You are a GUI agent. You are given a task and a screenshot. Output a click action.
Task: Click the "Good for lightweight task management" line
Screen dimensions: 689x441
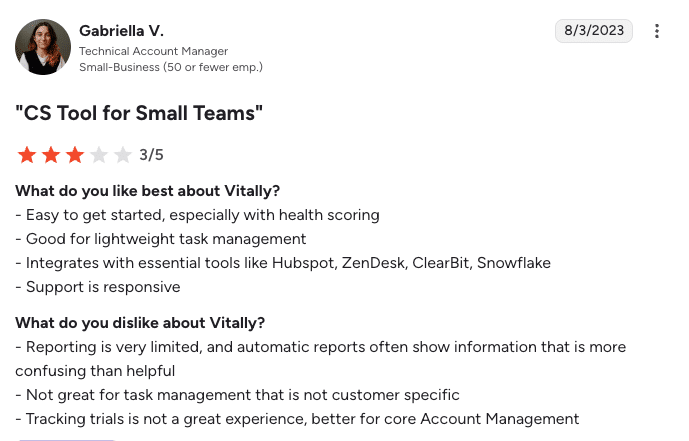161,239
